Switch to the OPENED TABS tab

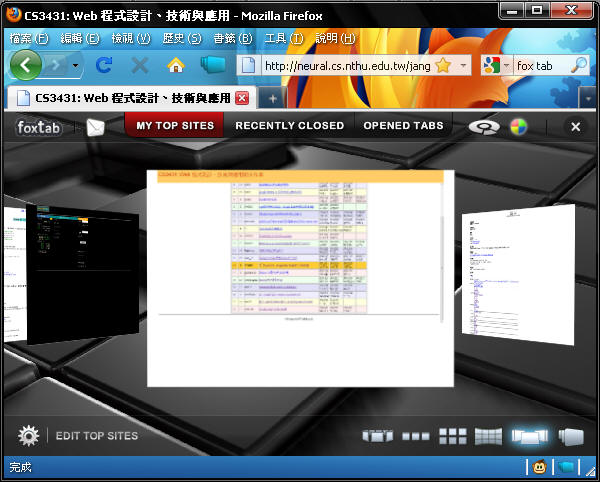click(403, 126)
